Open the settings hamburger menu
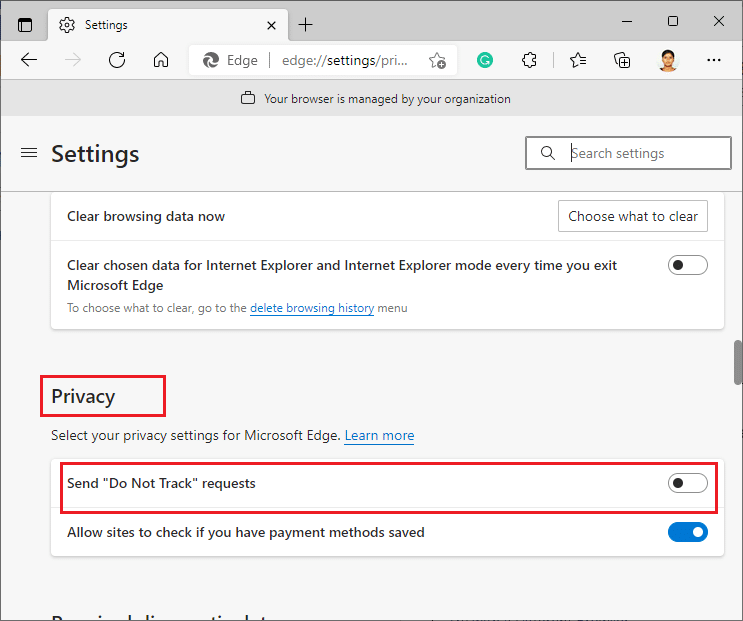 pos(29,153)
